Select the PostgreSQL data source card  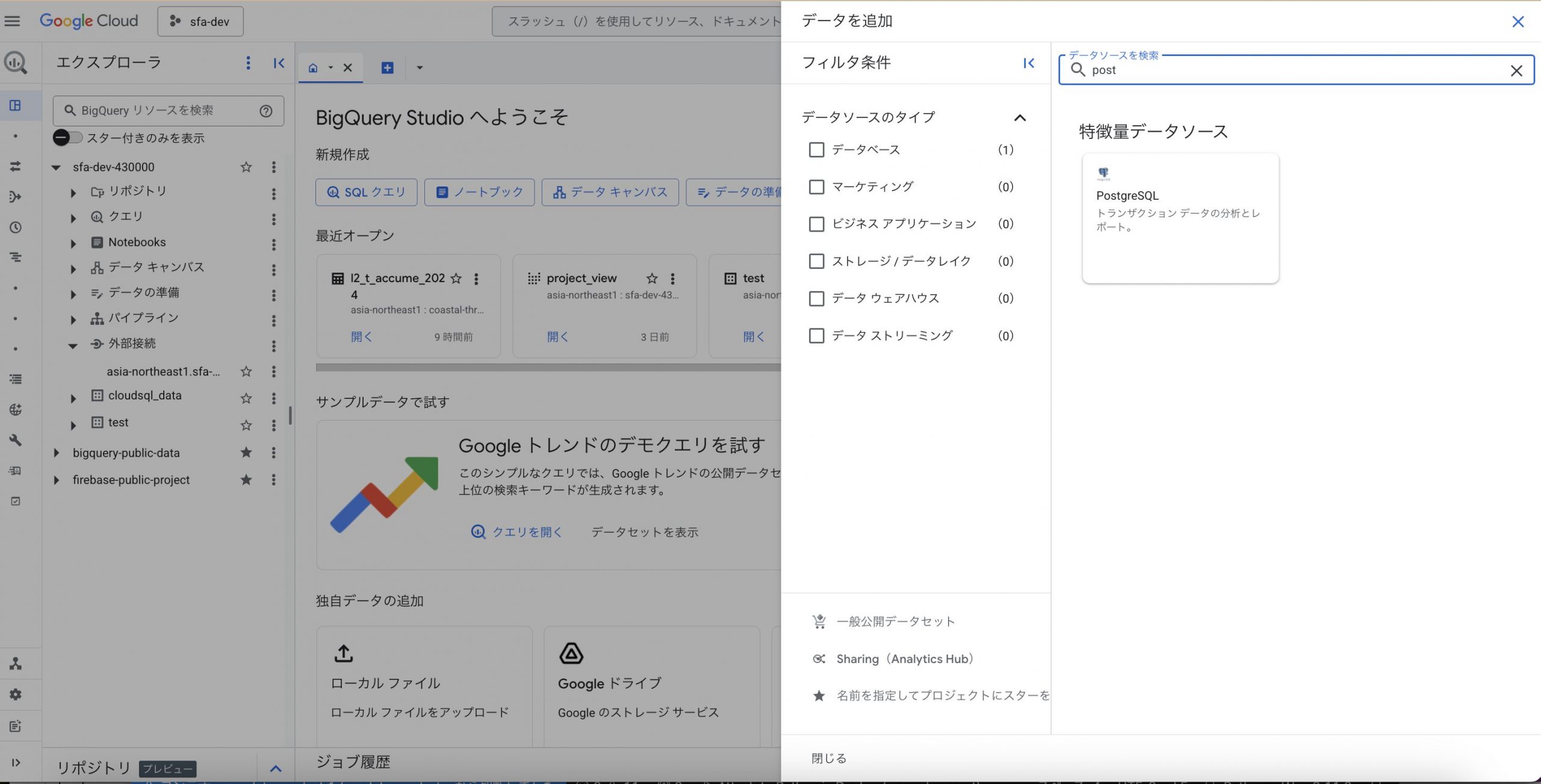(x=1180, y=218)
